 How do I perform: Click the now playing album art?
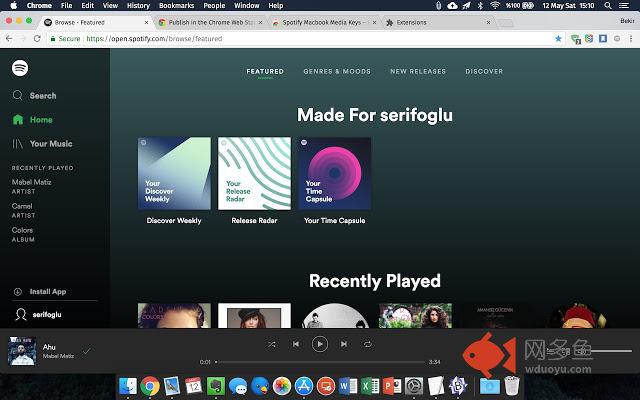click(22, 351)
